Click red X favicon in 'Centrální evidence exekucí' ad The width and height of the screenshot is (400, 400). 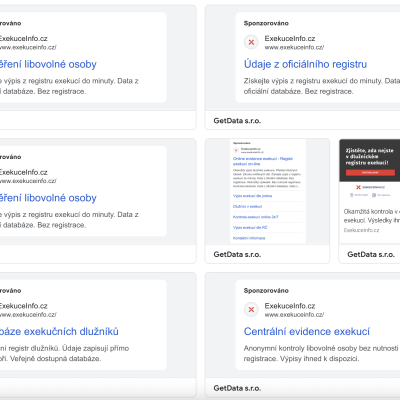(x=251, y=310)
